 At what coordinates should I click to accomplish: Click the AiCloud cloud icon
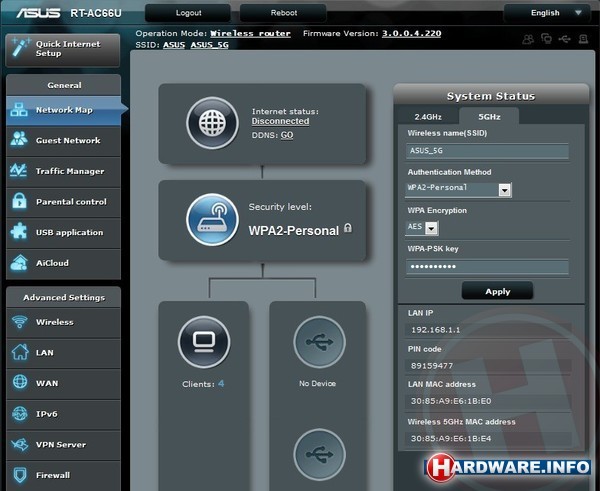coord(19,263)
